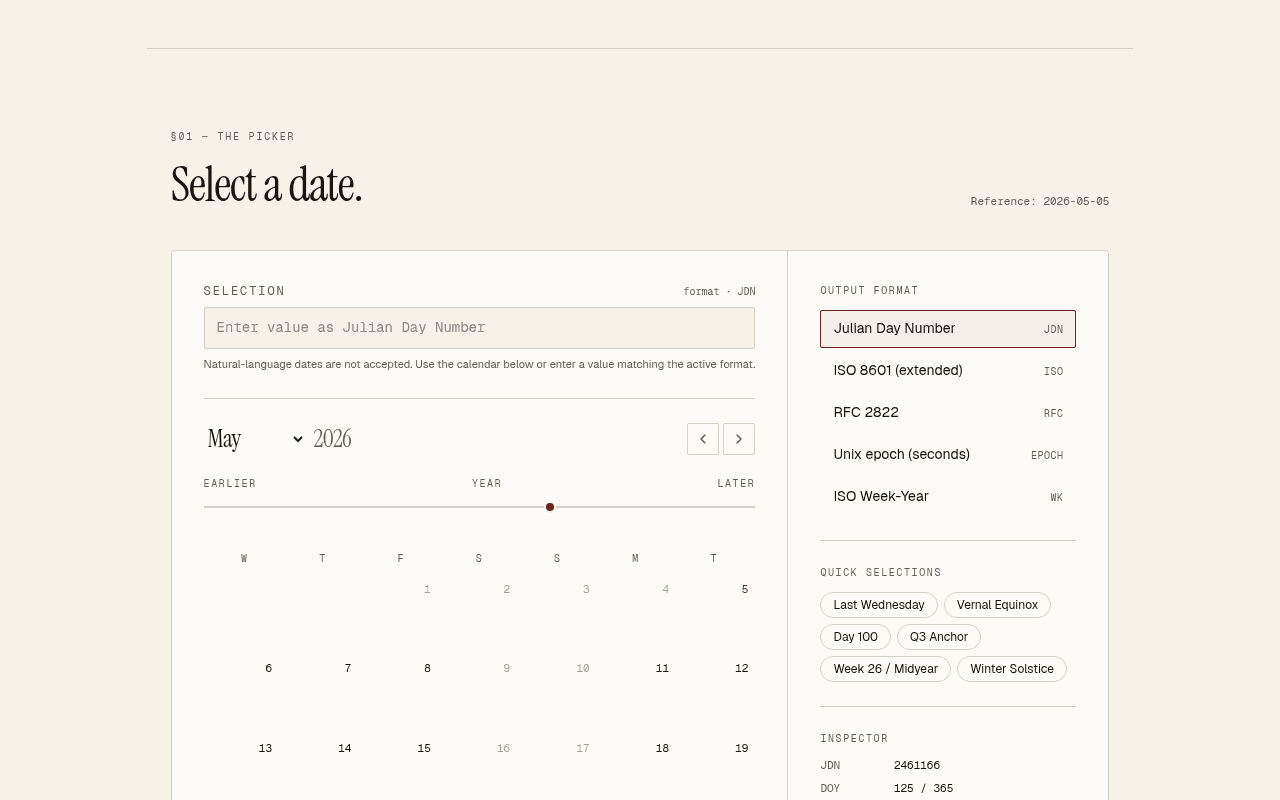Choose the Winter Solstice quick selection
Viewport: 1280px width, 800px height.
(1012, 669)
